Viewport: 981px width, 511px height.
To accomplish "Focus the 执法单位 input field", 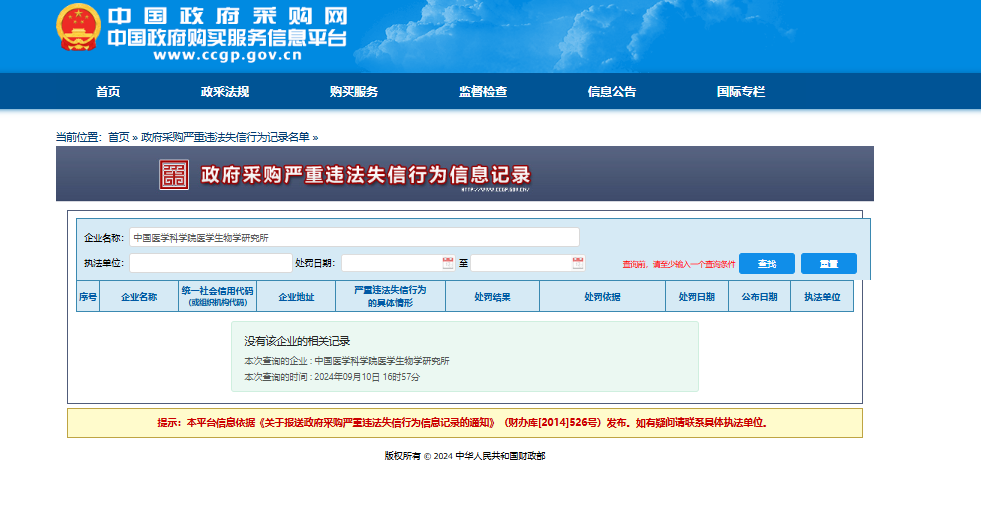I will 210,263.
